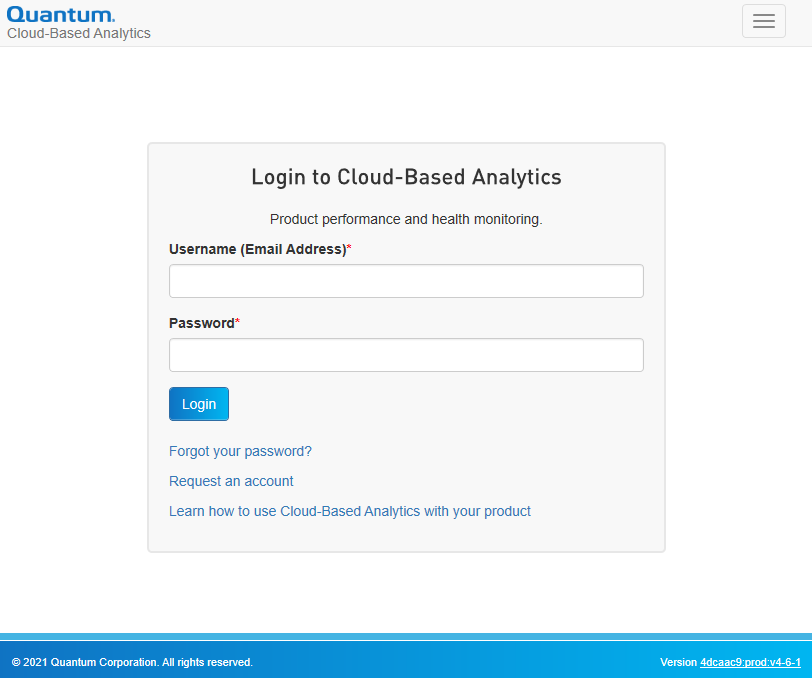812x678 pixels.
Task: Click the blue Login button
Action: pos(199,404)
